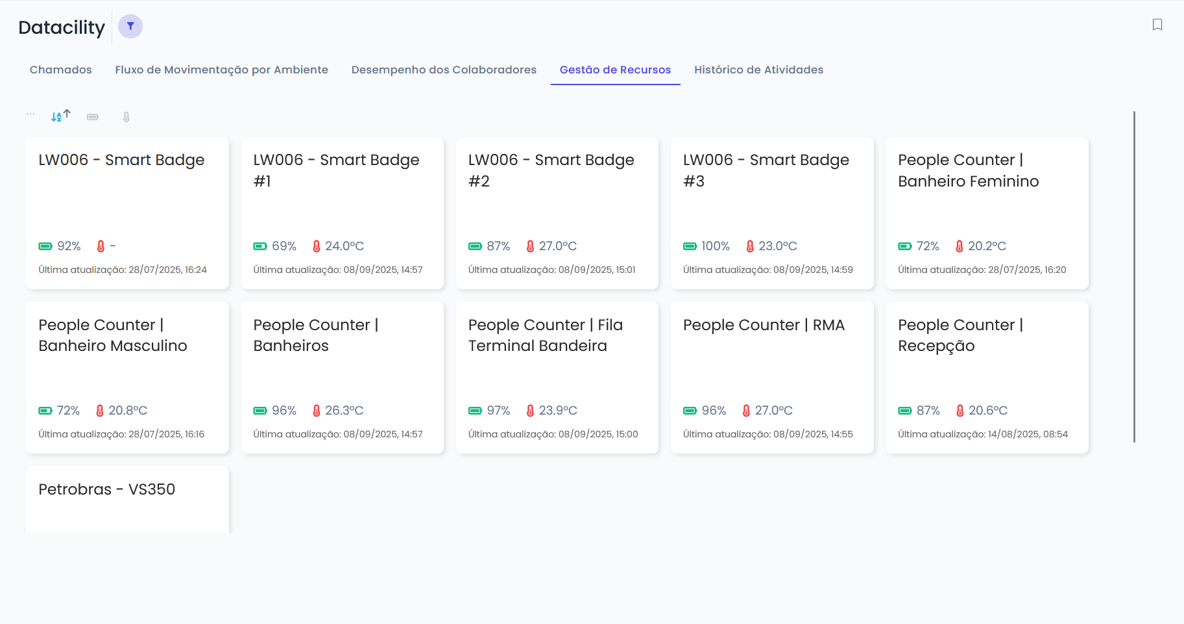Click battery icon on People Counter Recepção card
Screen dimensions: 1184x624
click(x=905, y=411)
